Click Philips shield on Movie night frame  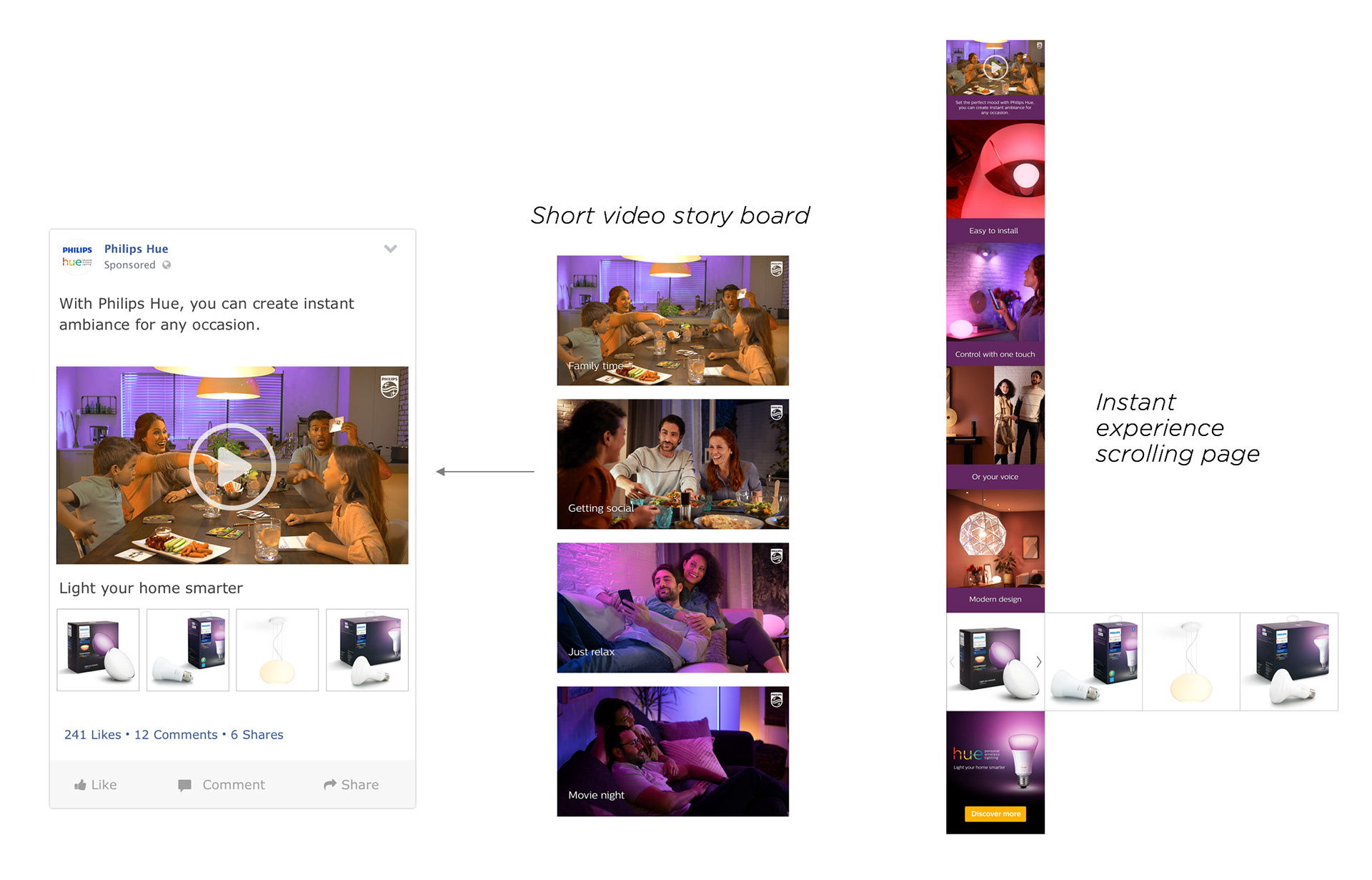coord(777,700)
